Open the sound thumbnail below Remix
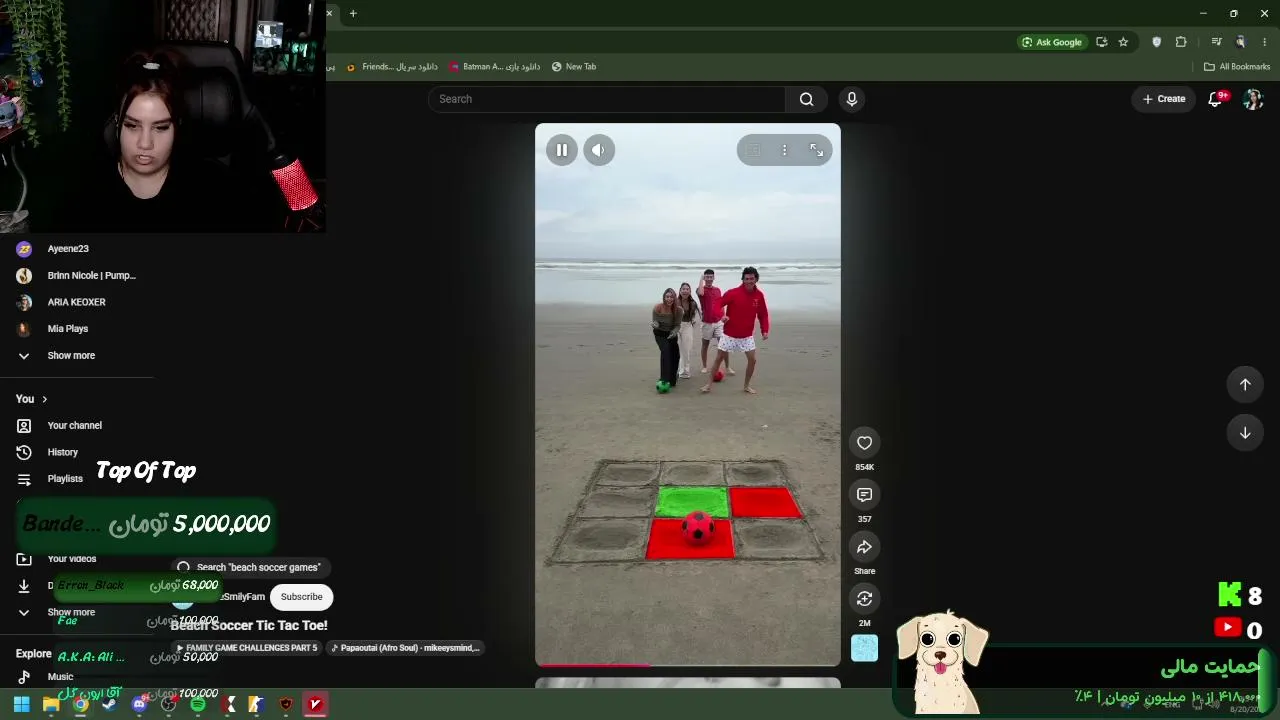Image resolution: width=1280 pixels, height=720 pixels. point(865,648)
